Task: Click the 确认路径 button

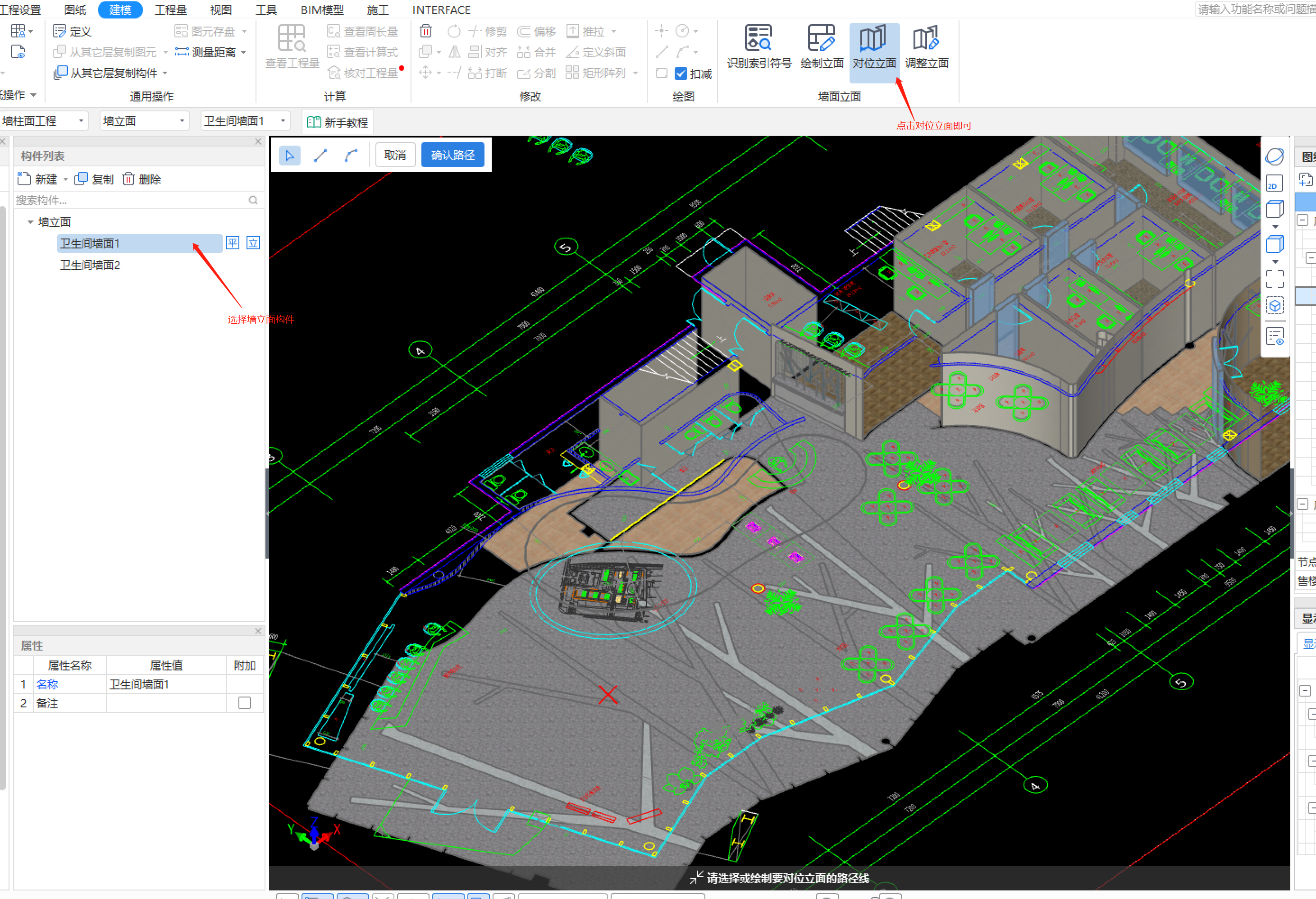Action: pos(453,155)
